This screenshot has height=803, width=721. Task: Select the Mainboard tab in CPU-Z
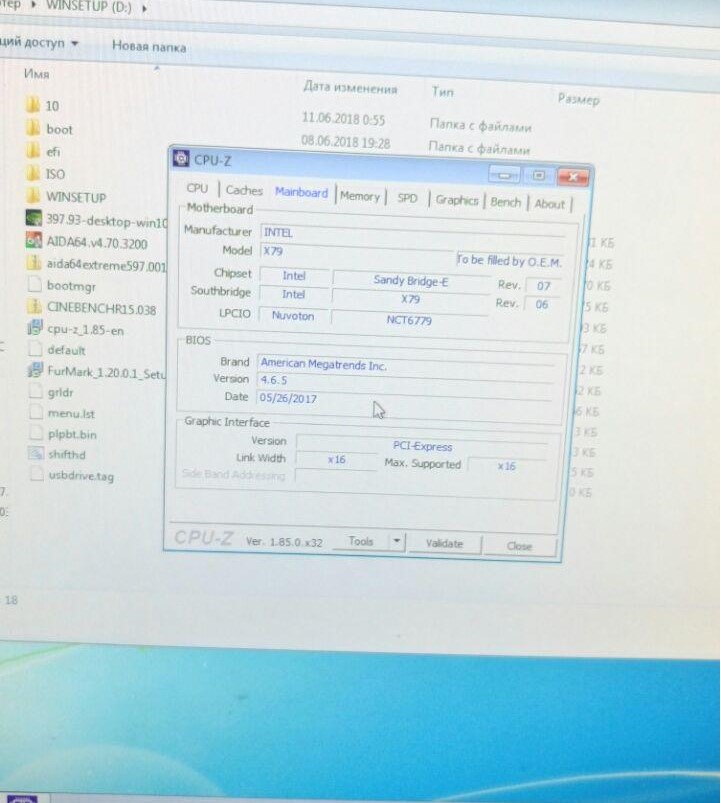(x=301, y=193)
